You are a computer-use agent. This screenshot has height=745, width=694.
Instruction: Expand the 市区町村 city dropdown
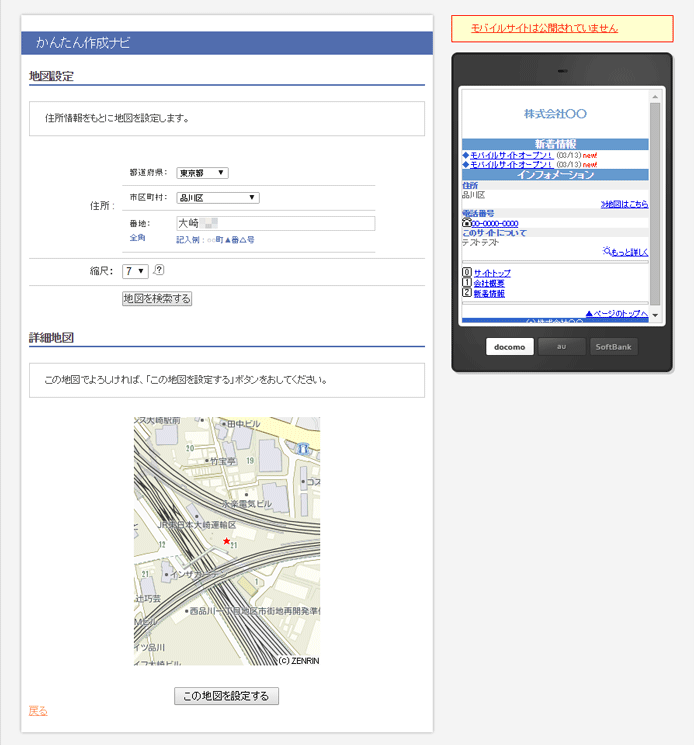(x=218, y=198)
